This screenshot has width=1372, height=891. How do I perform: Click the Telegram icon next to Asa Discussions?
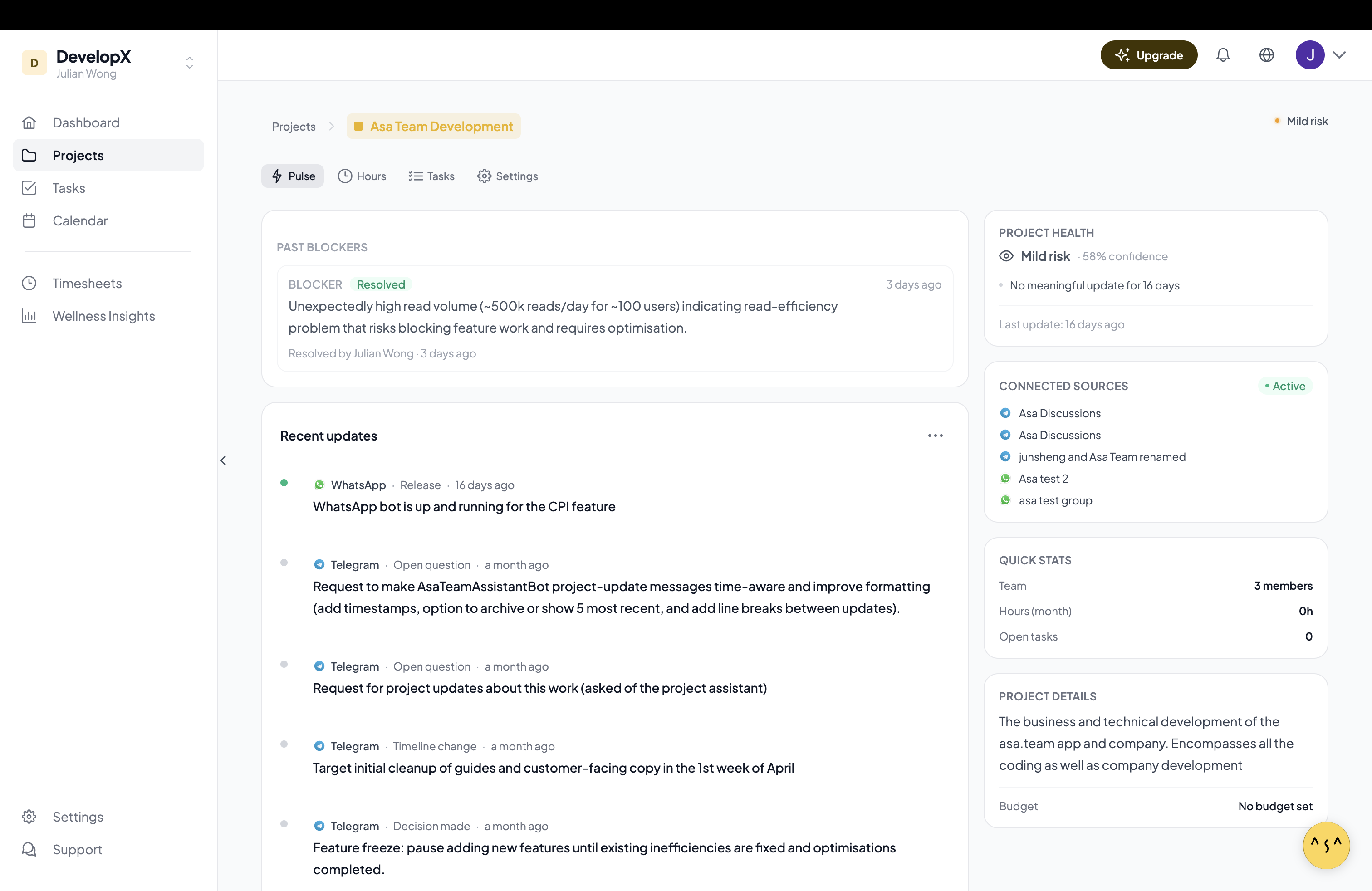click(1005, 413)
